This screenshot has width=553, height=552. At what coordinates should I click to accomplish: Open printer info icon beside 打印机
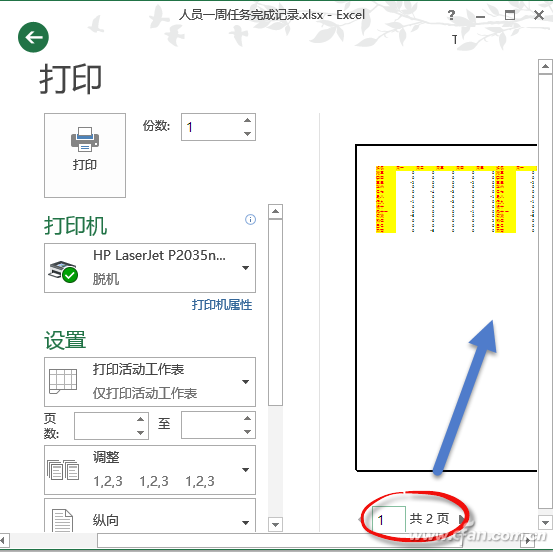pyautogui.click(x=250, y=219)
